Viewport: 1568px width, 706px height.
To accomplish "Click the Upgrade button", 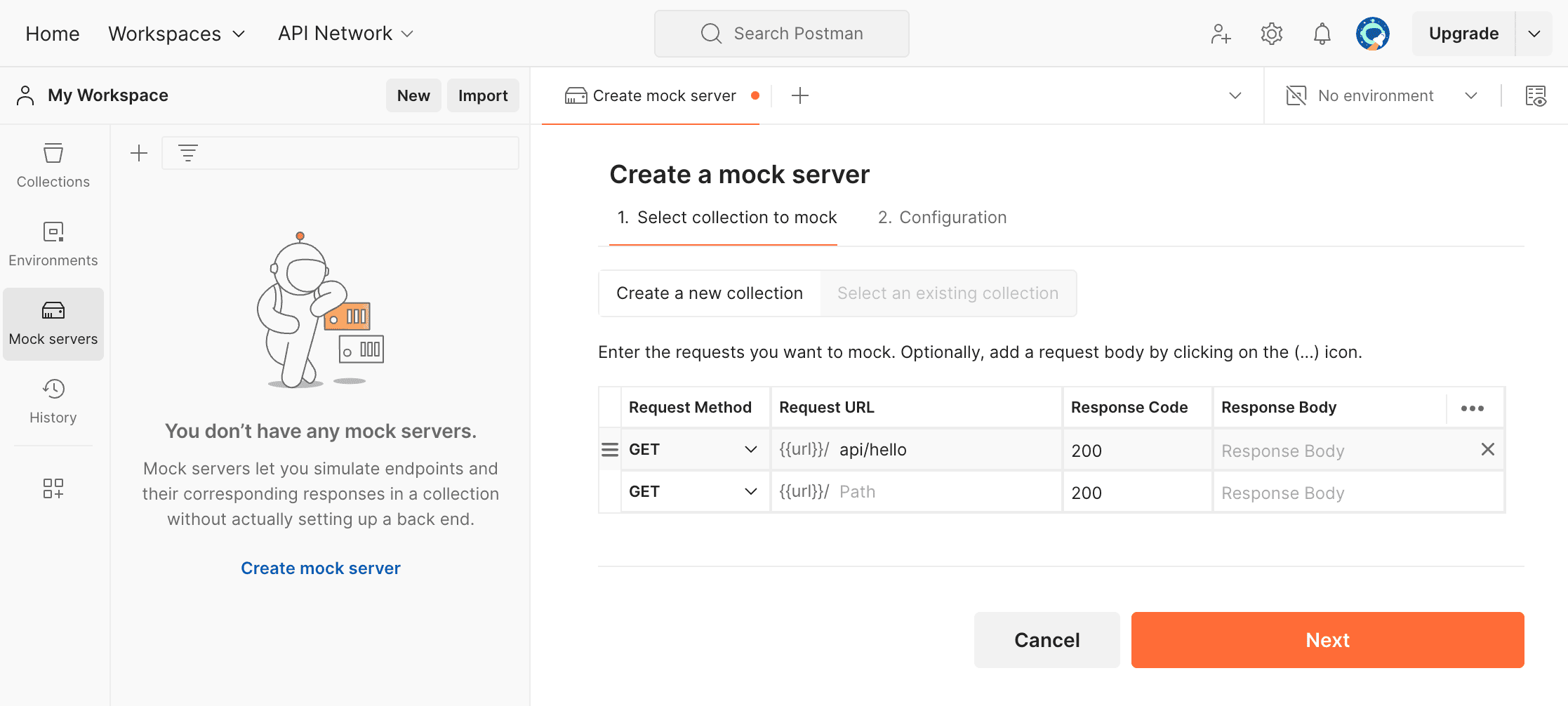I will point(1463,34).
